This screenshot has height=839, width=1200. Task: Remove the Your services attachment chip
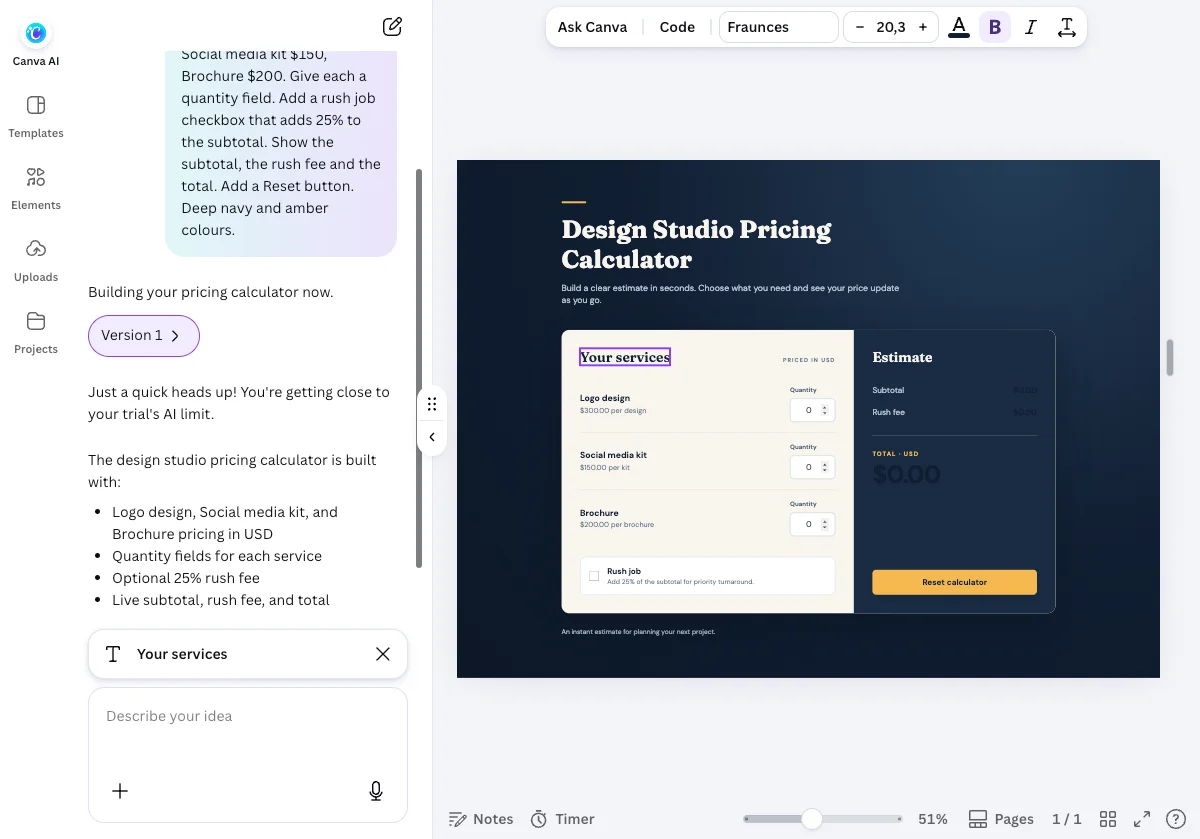click(383, 654)
